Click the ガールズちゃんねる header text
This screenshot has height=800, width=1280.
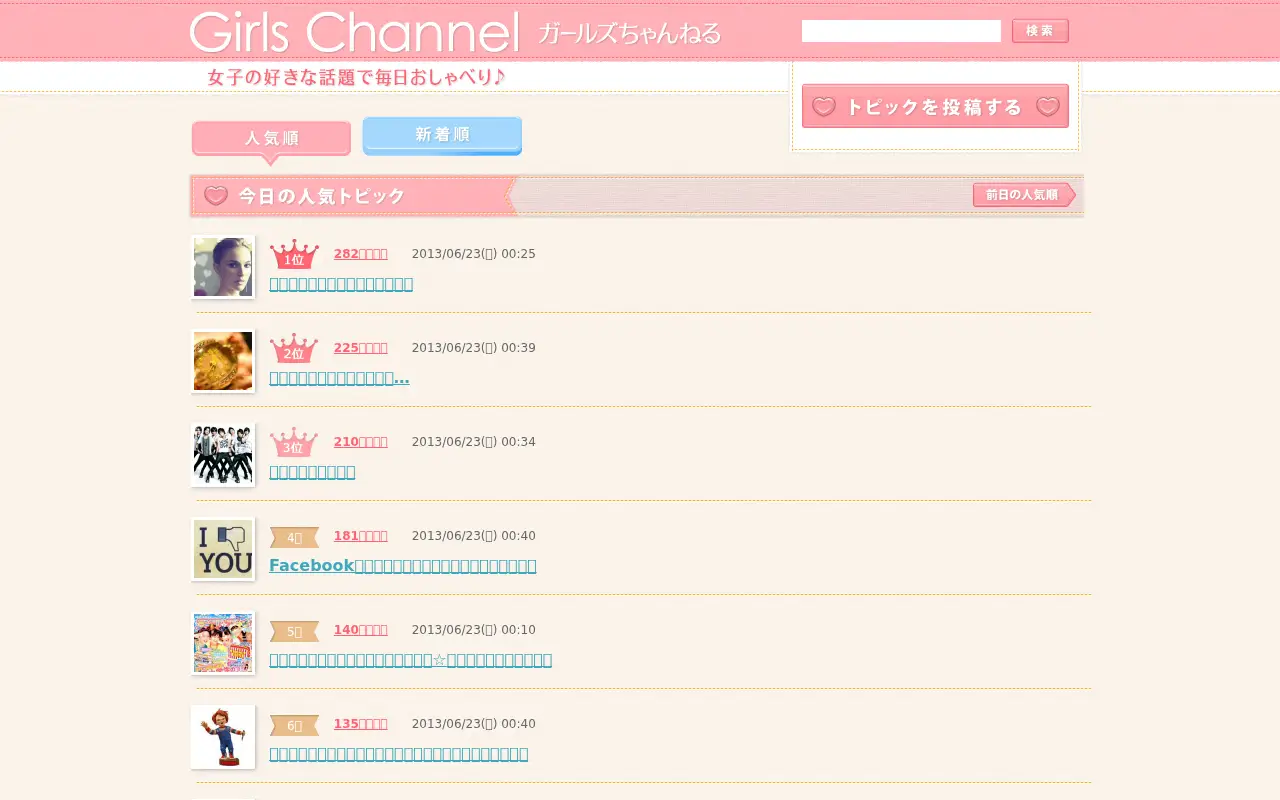coord(629,33)
